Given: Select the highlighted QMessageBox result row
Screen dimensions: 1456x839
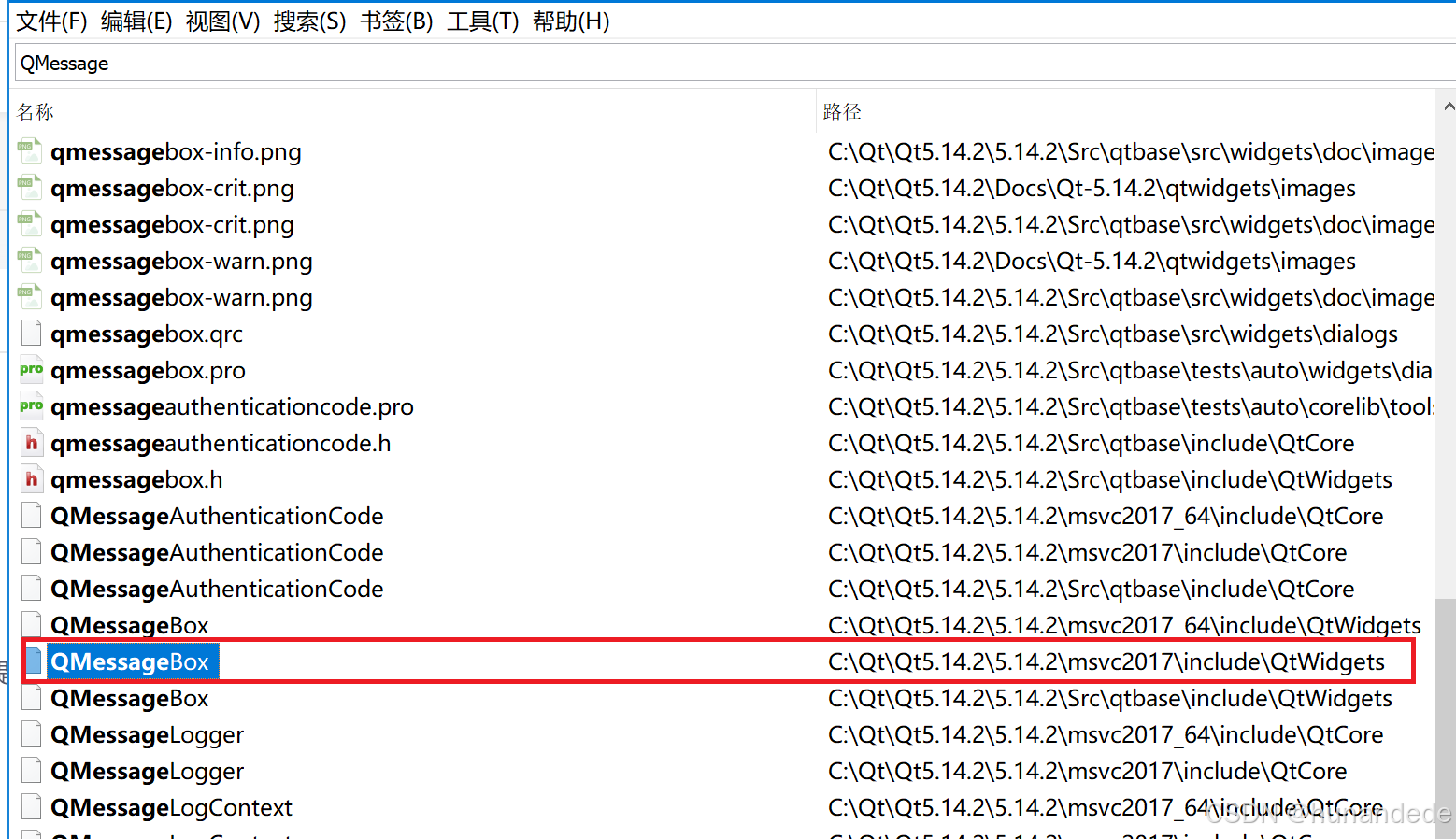Looking at the screenshot, I should 132,661.
